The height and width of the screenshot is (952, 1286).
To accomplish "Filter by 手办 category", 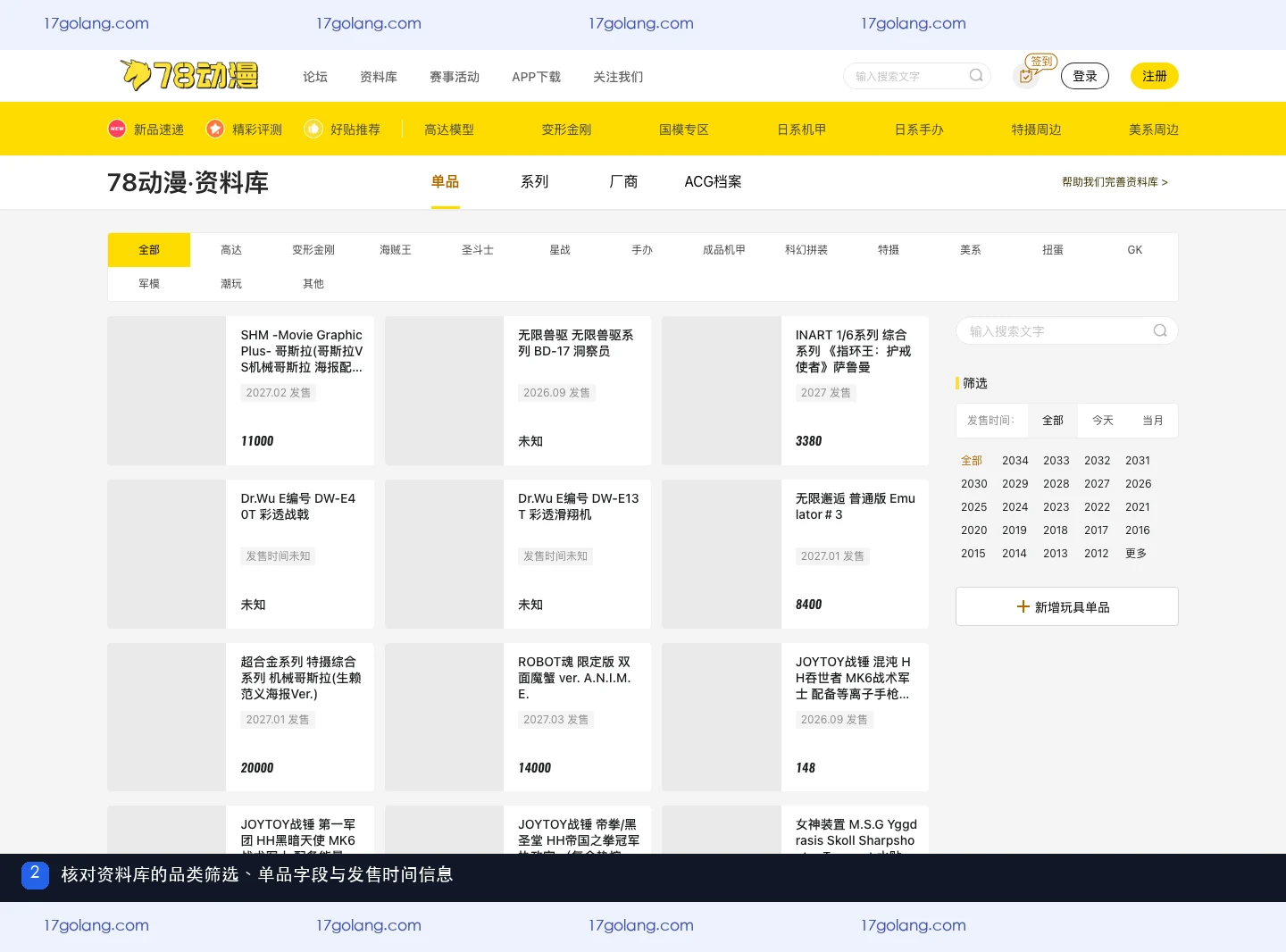I will click(x=642, y=250).
